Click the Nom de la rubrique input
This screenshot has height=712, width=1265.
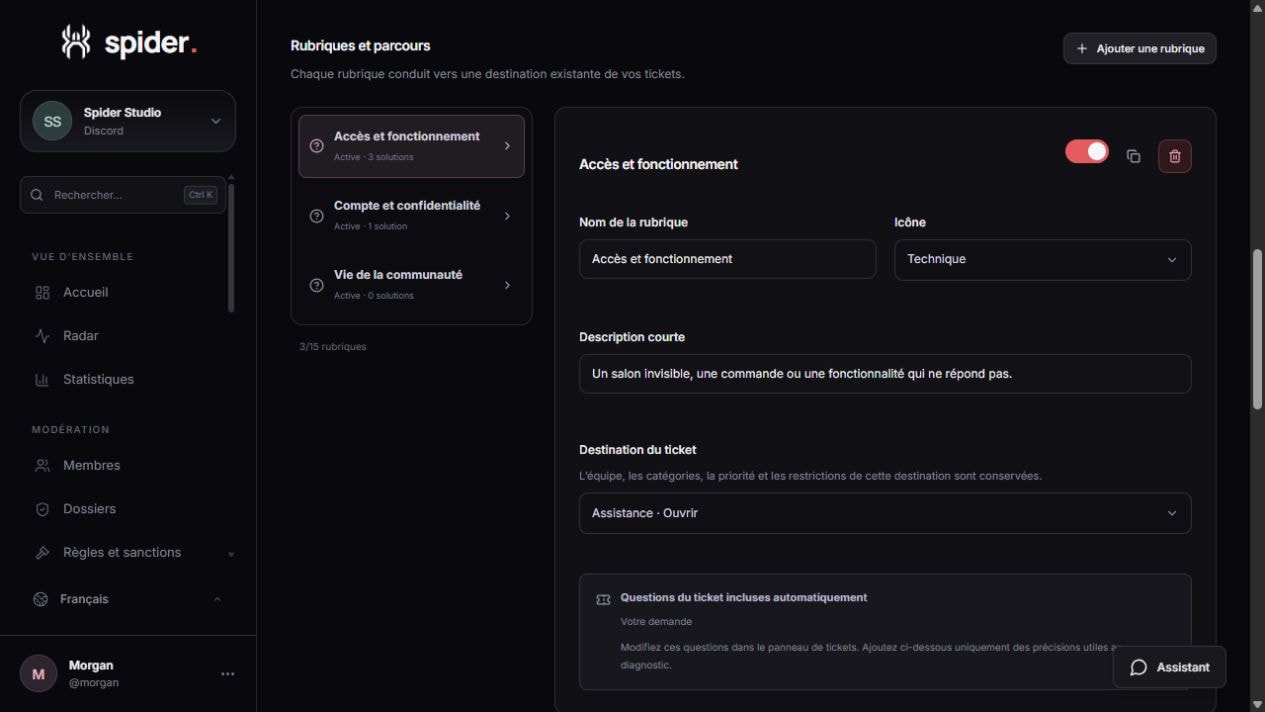(727, 259)
